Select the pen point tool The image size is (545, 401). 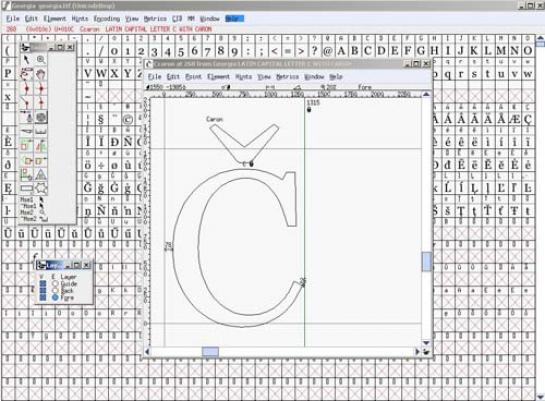point(26,117)
